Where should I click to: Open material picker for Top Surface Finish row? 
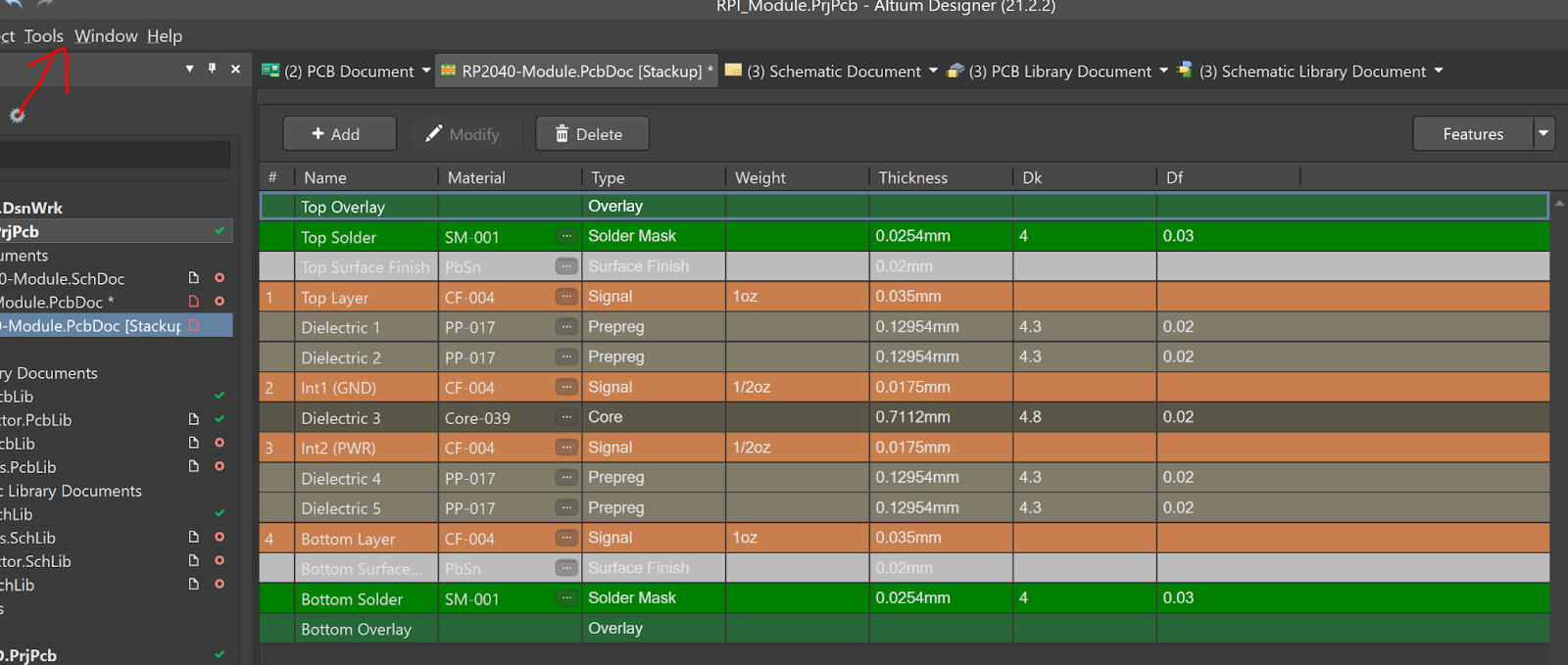click(566, 266)
